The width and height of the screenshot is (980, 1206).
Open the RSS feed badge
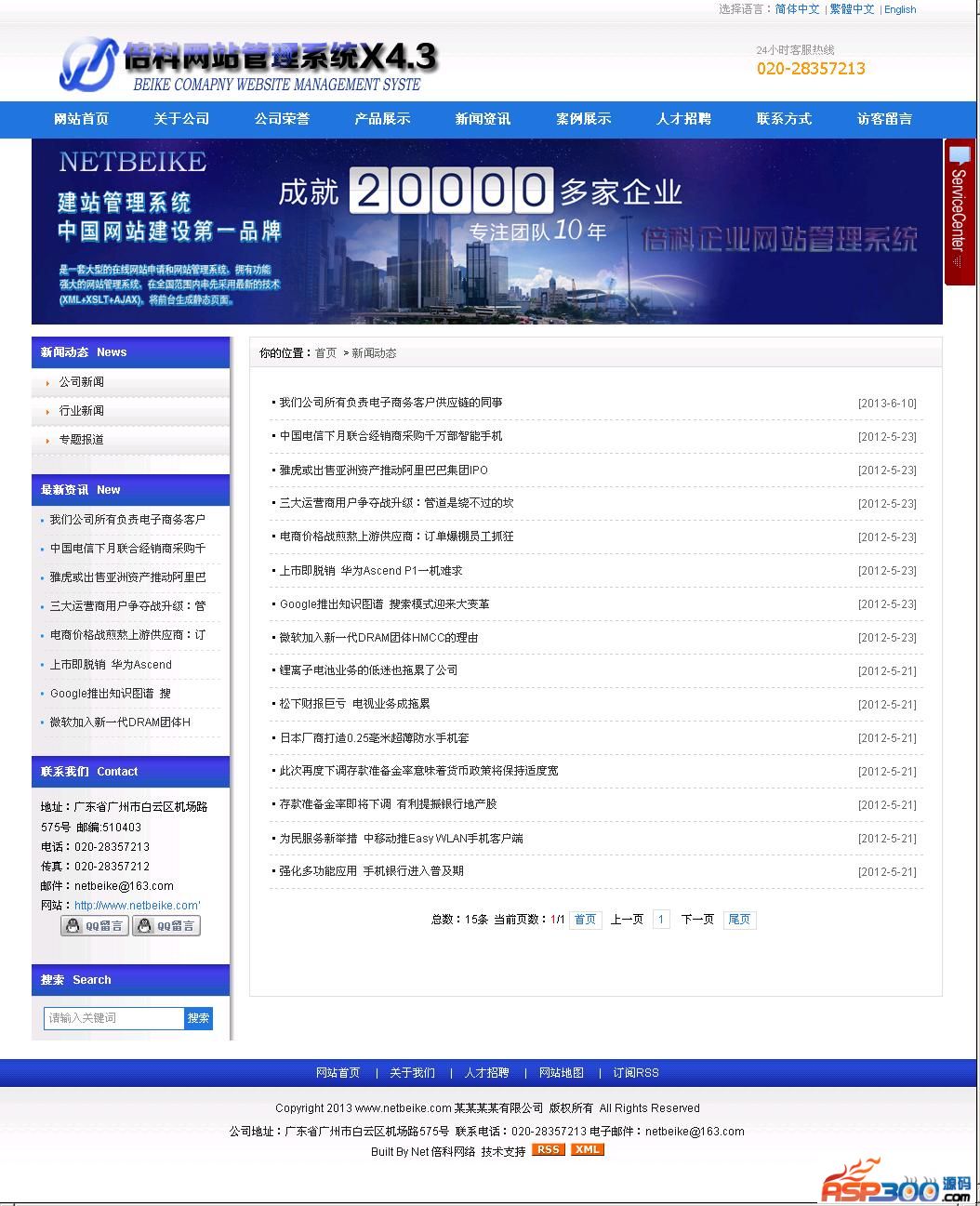(x=548, y=1149)
